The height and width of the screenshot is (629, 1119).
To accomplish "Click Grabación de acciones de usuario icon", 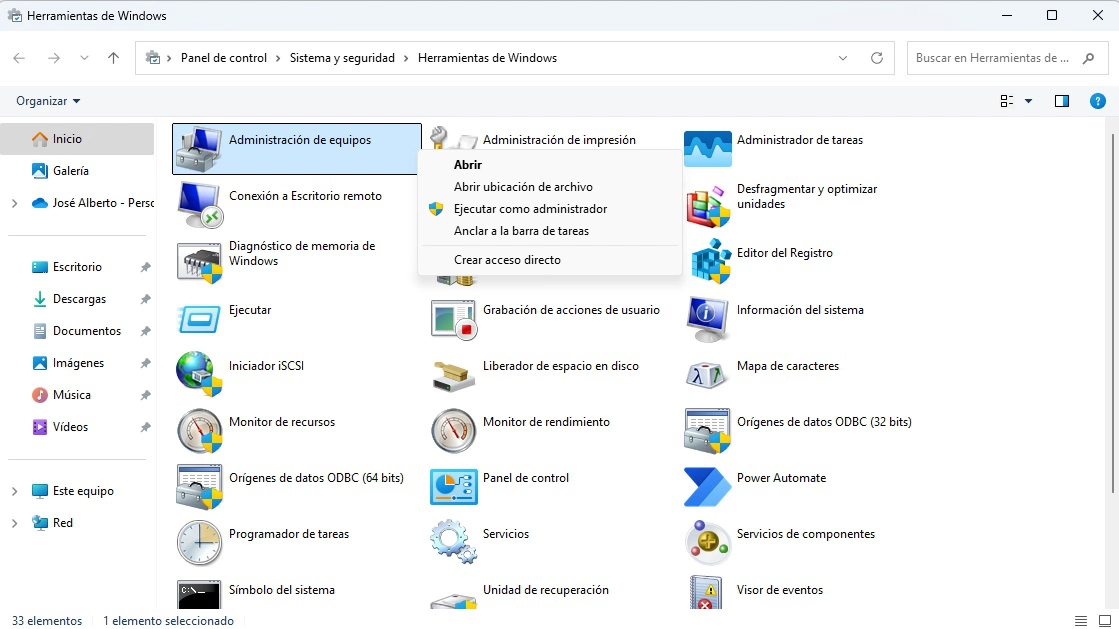I will [x=453, y=318].
